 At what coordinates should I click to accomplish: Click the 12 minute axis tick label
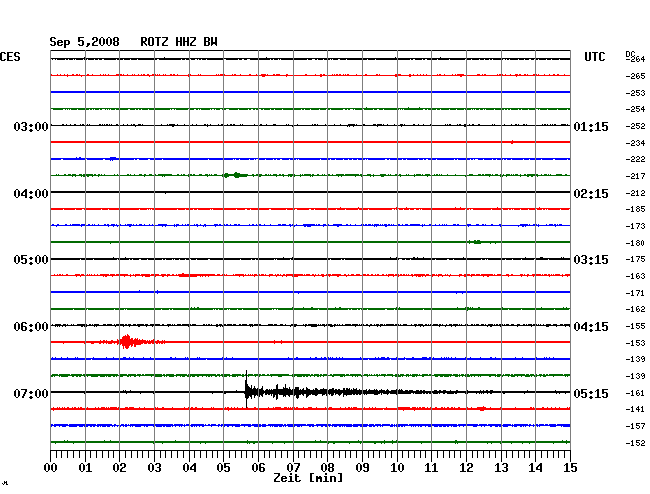click(x=466, y=468)
